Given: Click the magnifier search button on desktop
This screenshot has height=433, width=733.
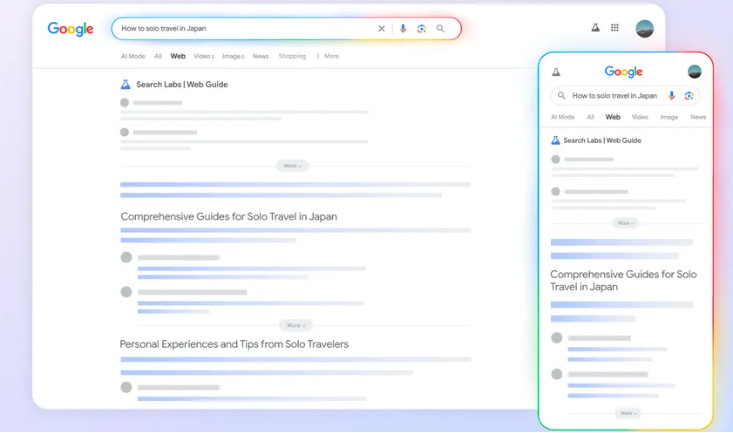Looking at the screenshot, I should coord(440,29).
